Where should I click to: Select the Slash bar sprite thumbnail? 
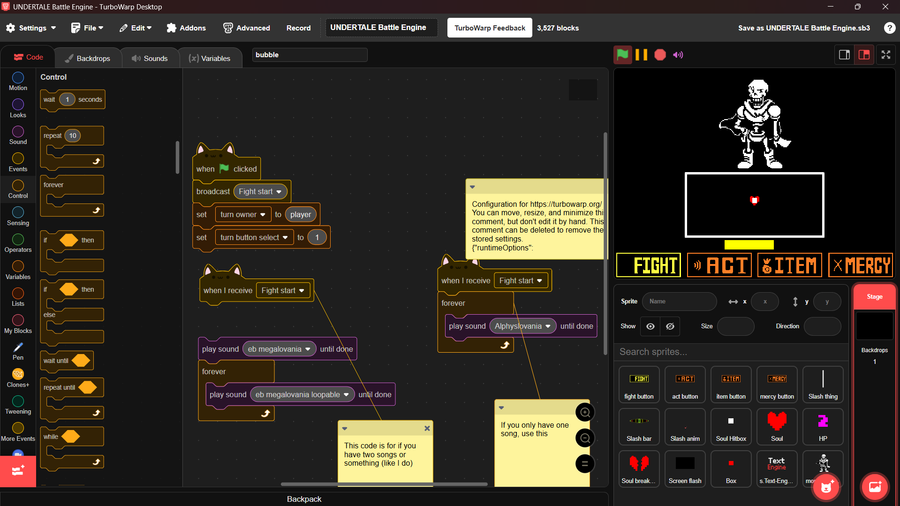point(639,426)
